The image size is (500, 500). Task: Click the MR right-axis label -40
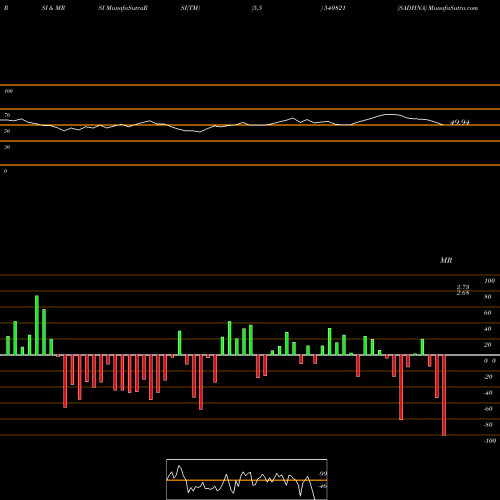click(x=488, y=393)
